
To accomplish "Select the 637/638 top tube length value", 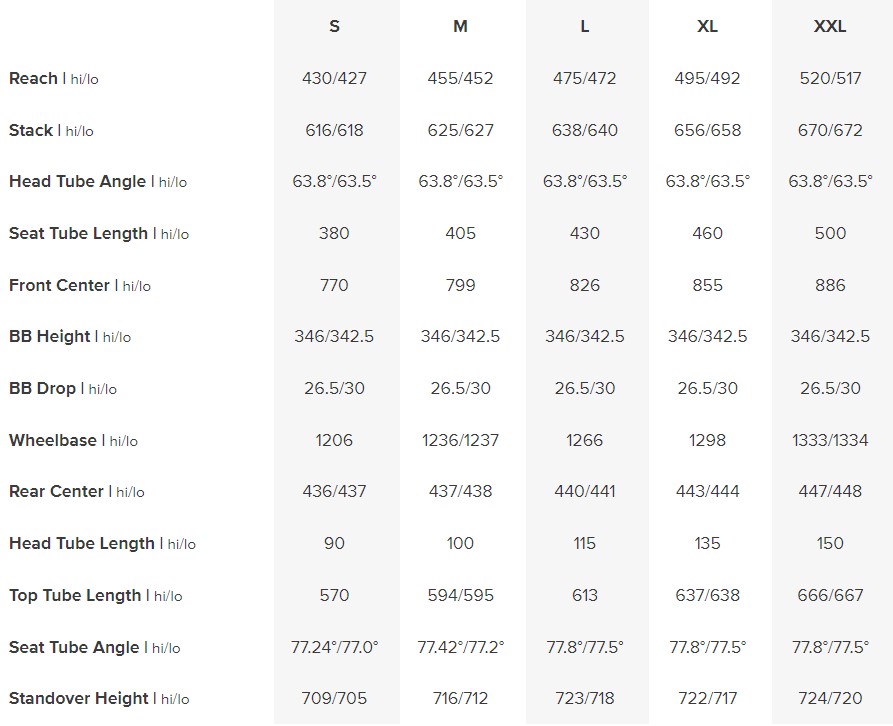I will [707, 595].
